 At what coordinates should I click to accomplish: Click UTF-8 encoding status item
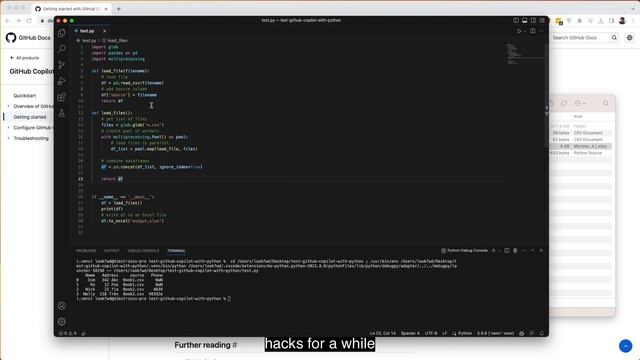(431, 333)
